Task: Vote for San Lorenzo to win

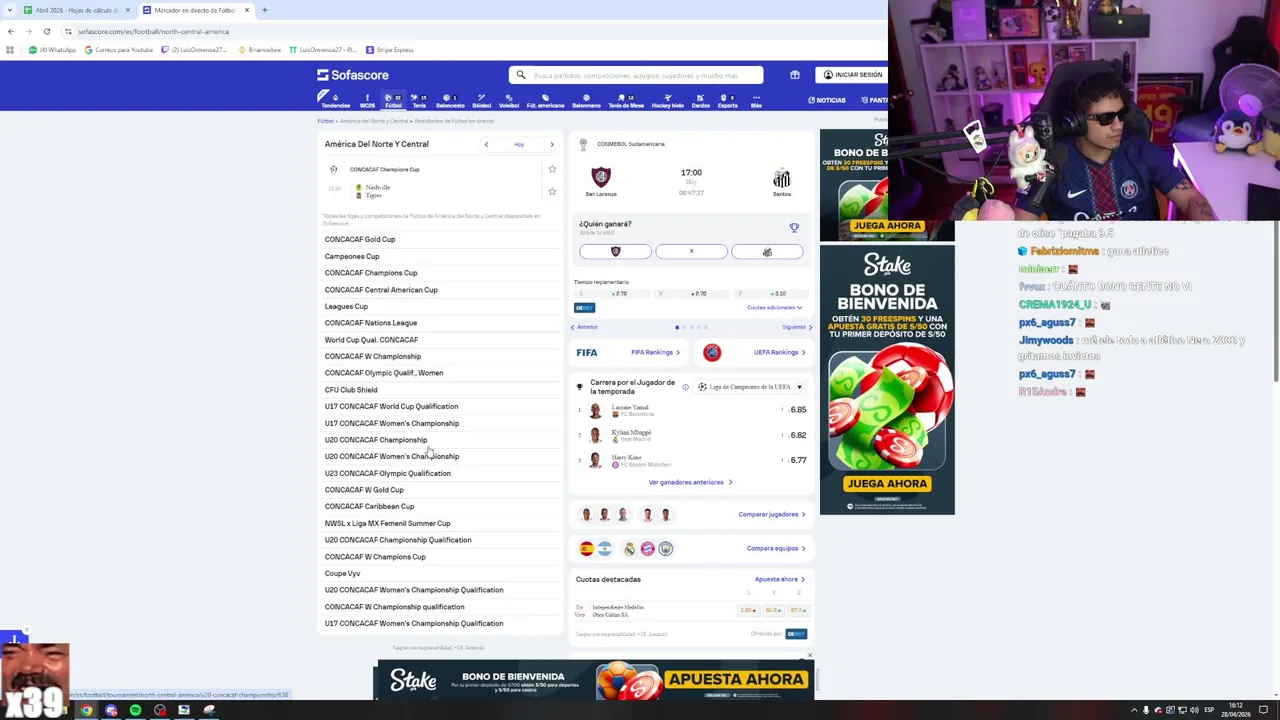Action: pos(615,252)
